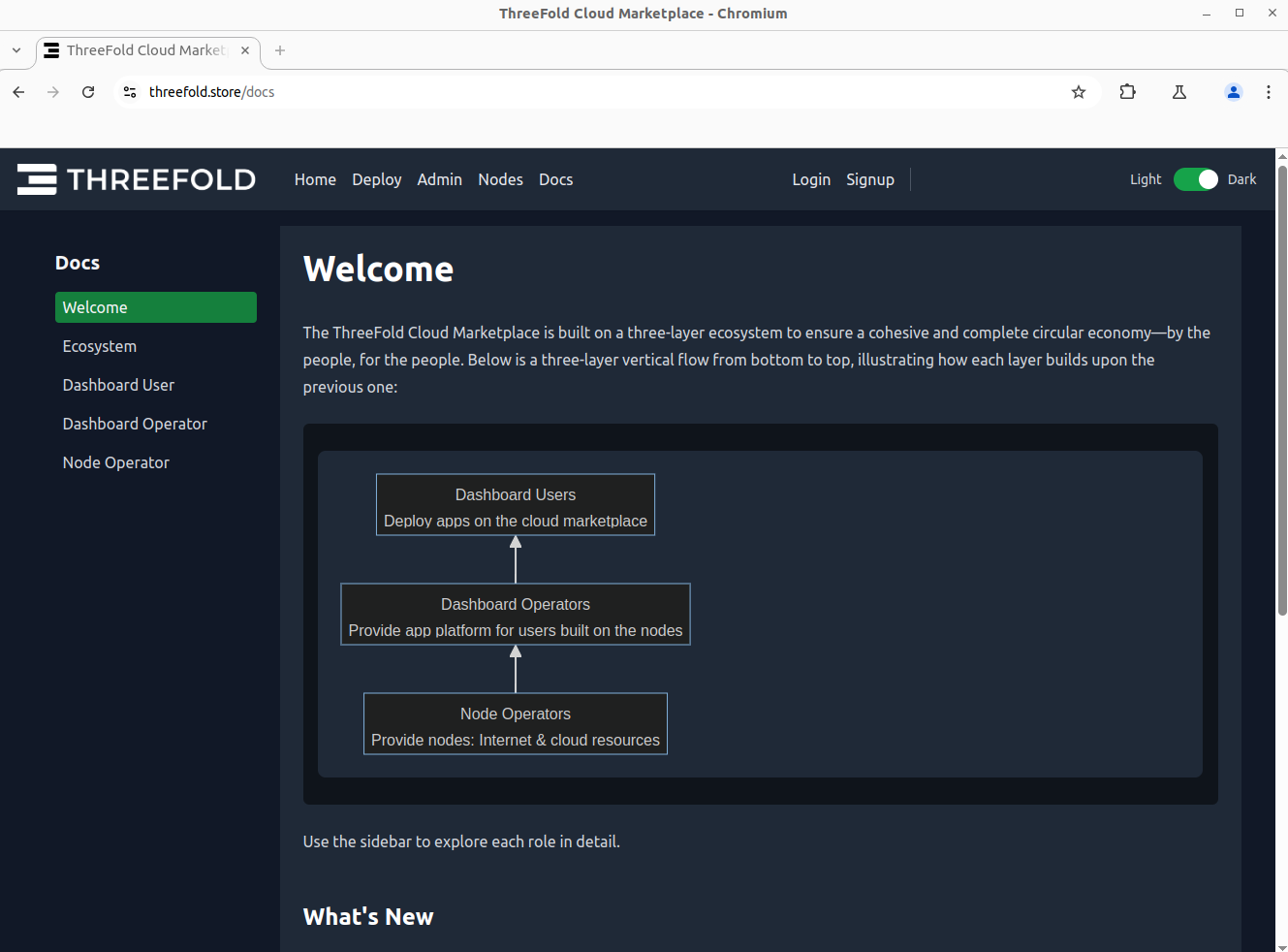Click the Signup link

870,179
